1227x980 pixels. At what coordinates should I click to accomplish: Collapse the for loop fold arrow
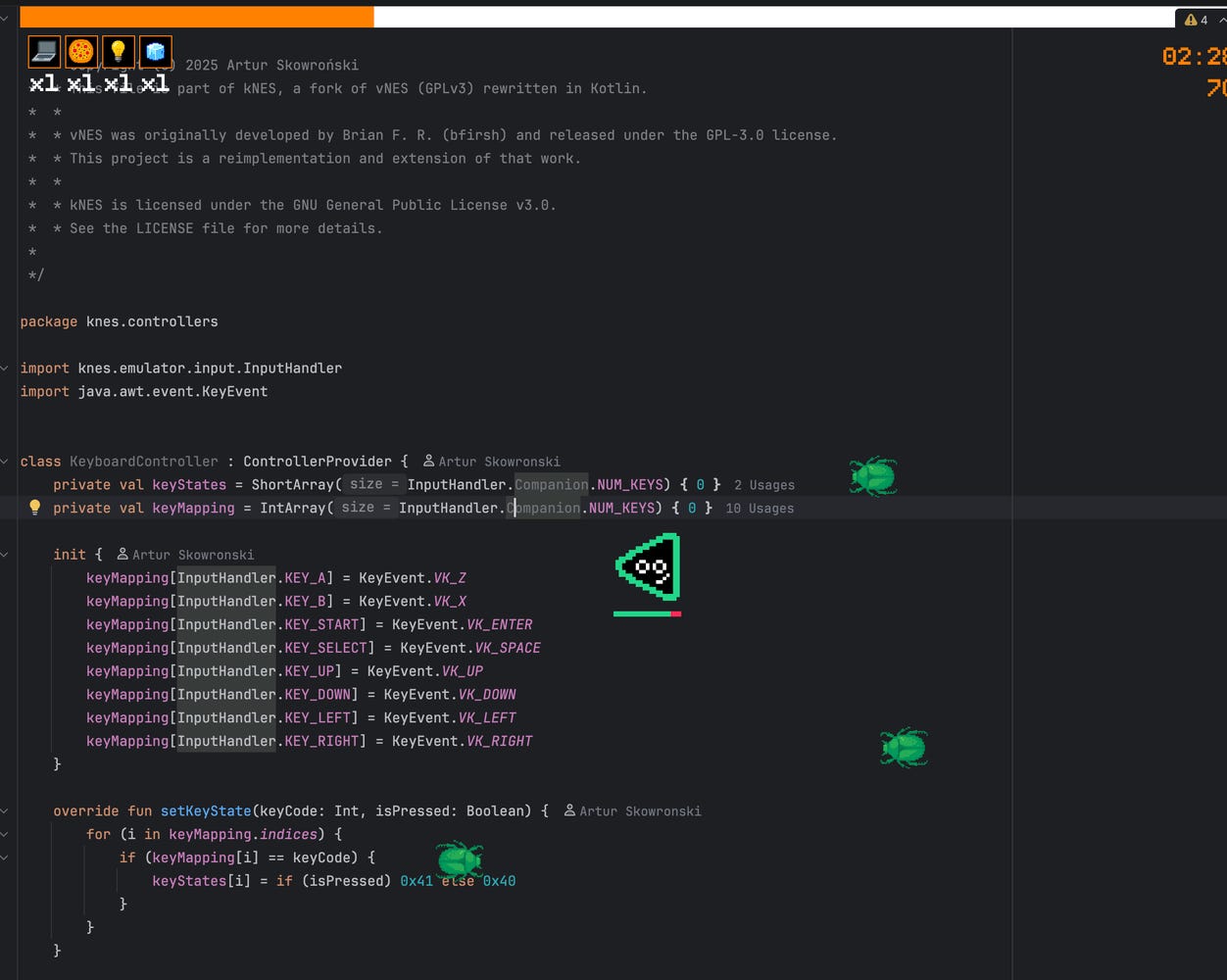pos(5,835)
